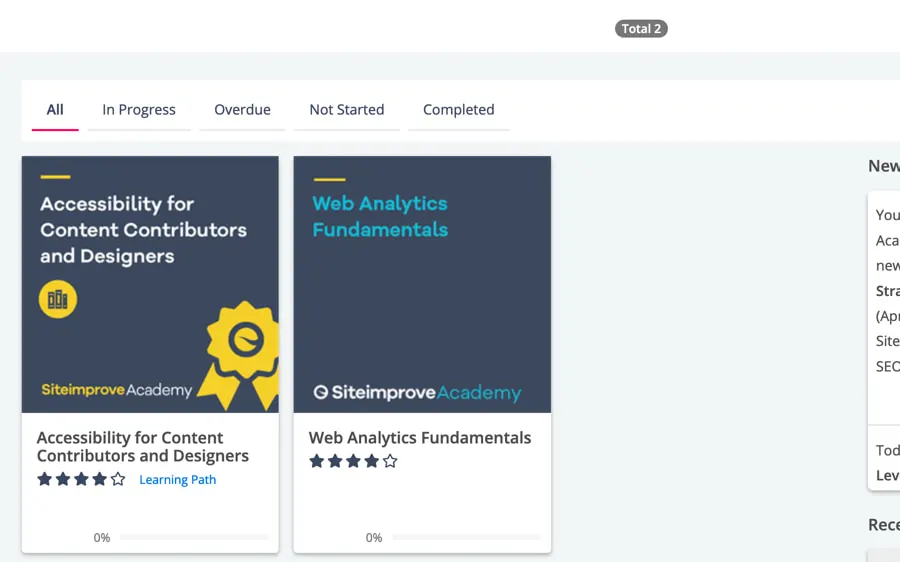View the Completed tab

click(459, 110)
